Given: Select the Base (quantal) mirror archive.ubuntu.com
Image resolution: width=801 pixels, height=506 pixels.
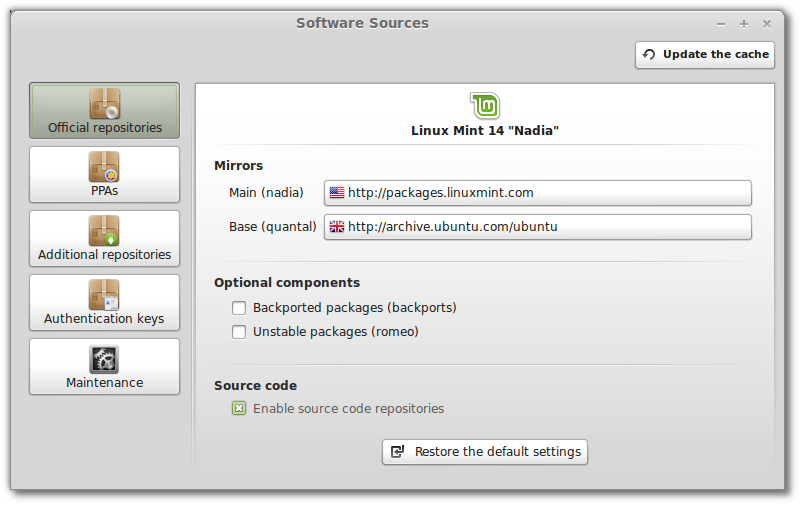Looking at the screenshot, I should pos(538,227).
